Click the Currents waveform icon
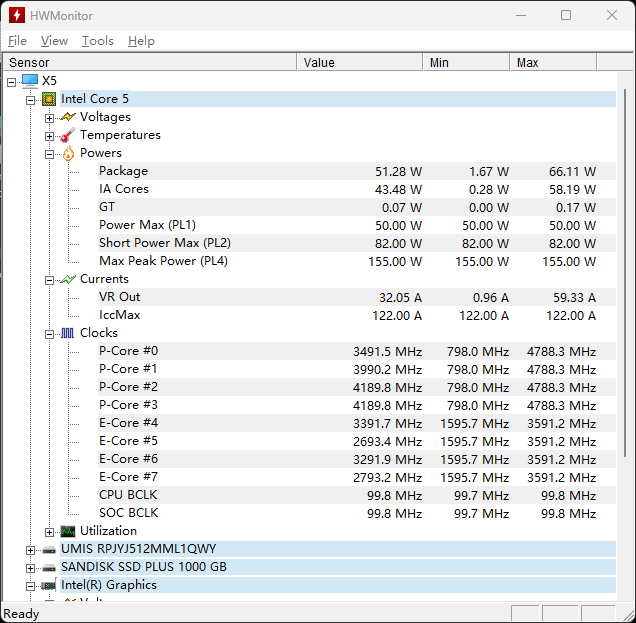Image resolution: width=636 pixels, height=623 pixels. (x=67, y=279)
